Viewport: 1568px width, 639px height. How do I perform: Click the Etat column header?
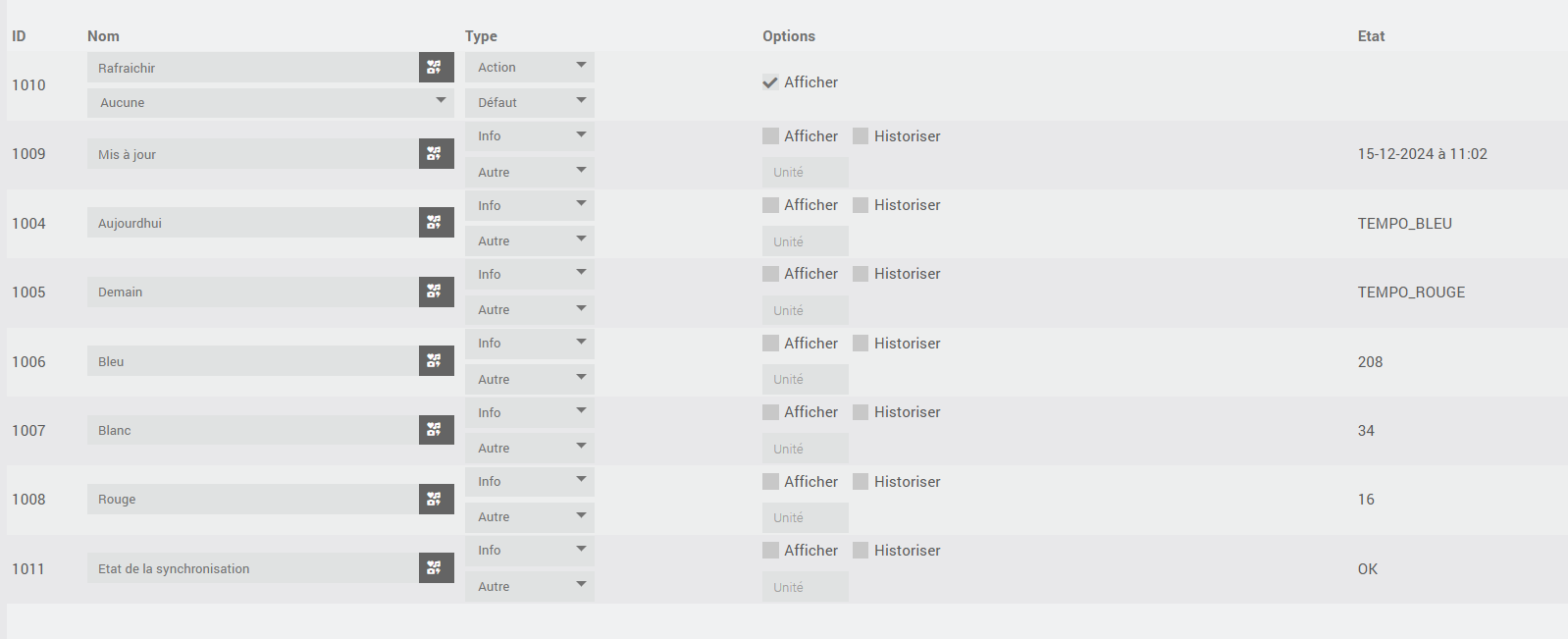point(1371,36)
